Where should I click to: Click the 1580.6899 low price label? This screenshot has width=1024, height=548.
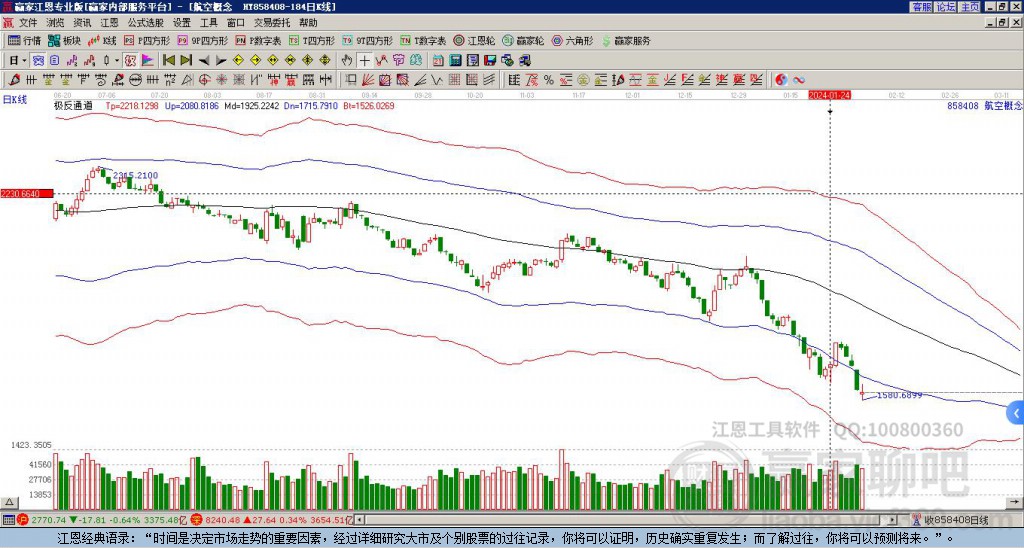coord(899,395)
